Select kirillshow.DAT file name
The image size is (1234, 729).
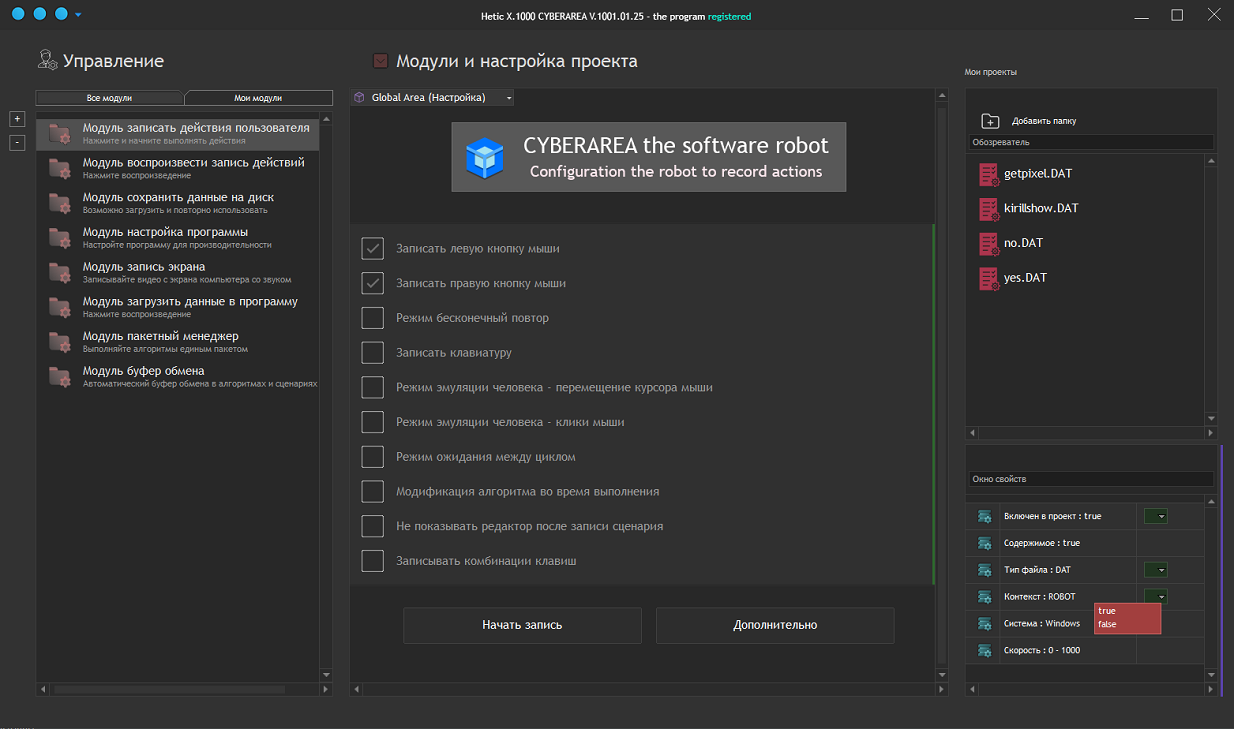[1041, 208]
